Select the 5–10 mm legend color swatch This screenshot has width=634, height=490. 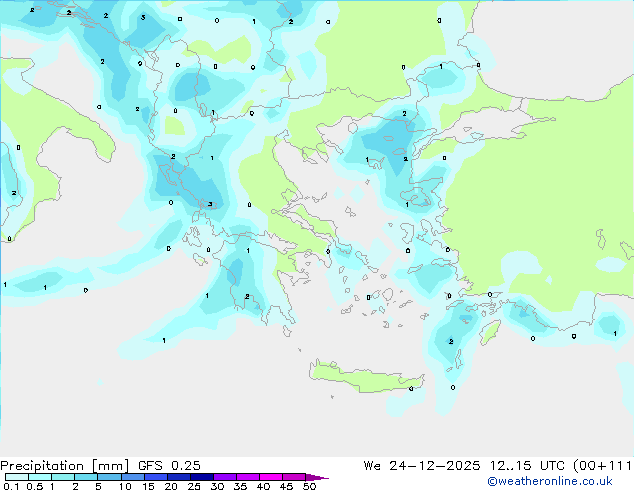[109, 477]
